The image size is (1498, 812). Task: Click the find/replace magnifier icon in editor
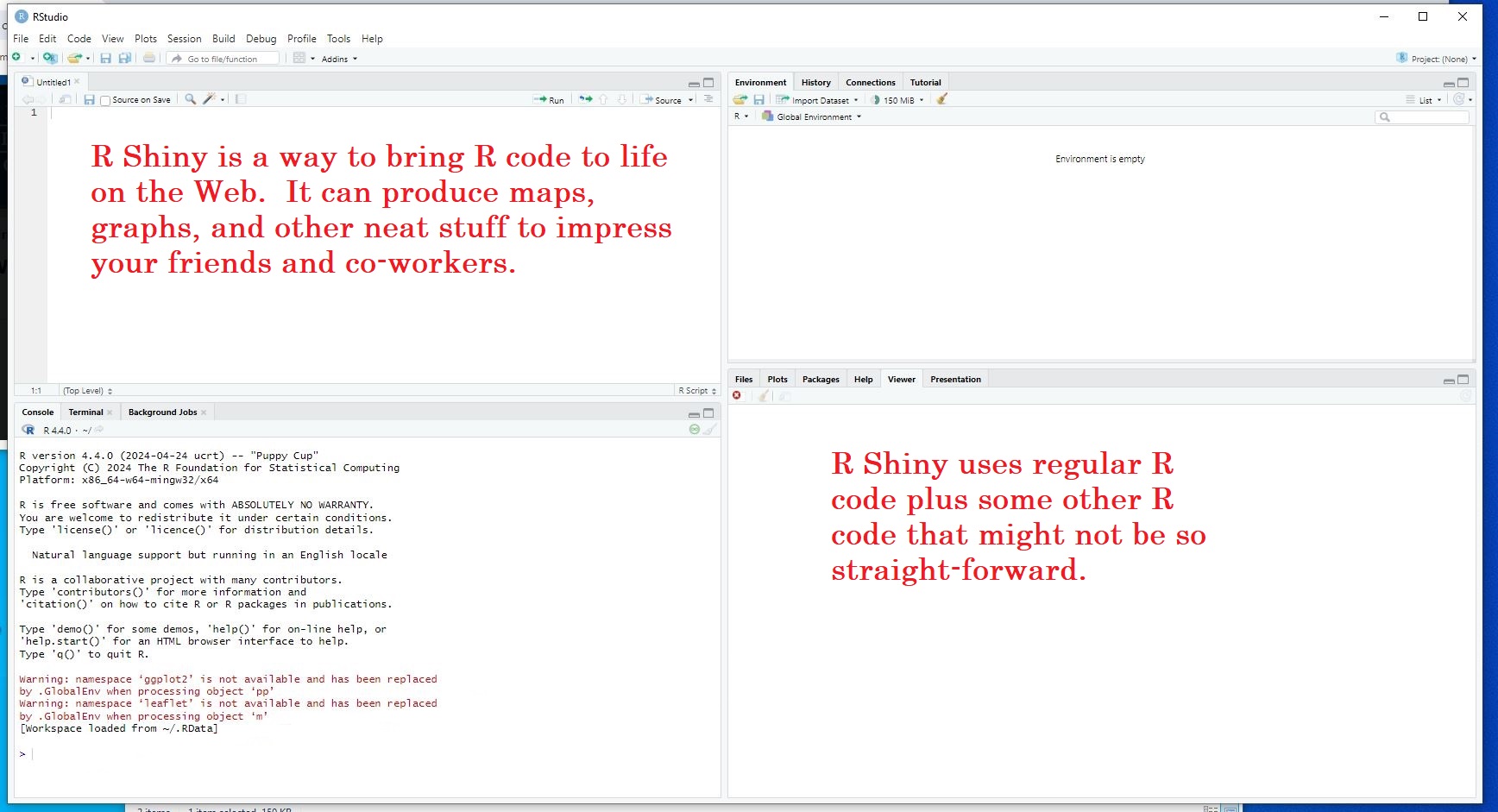point(191,99)
